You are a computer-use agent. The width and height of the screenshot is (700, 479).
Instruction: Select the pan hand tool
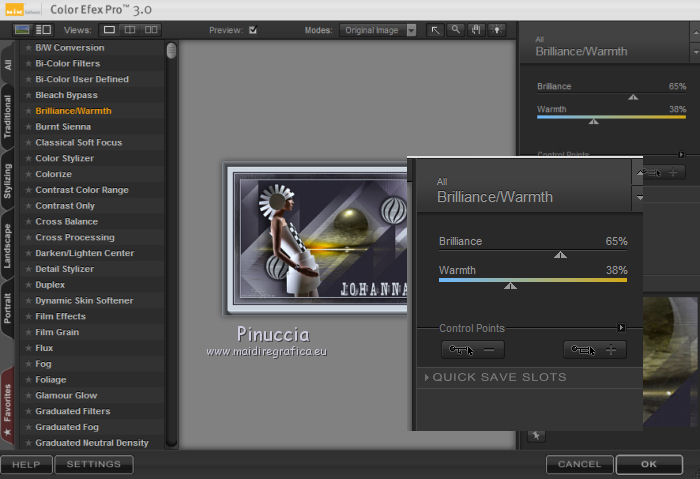click(x=475, y=30)
